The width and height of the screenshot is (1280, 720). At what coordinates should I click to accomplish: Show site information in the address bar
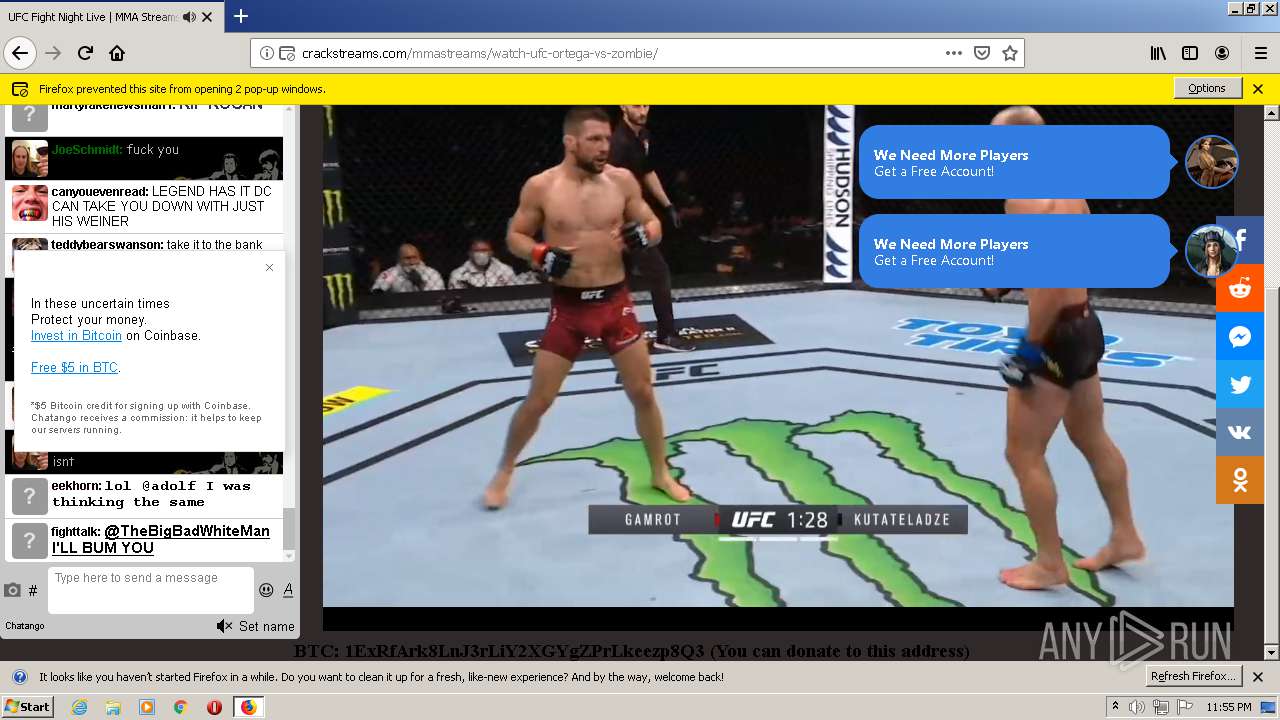tap(266, 53)
